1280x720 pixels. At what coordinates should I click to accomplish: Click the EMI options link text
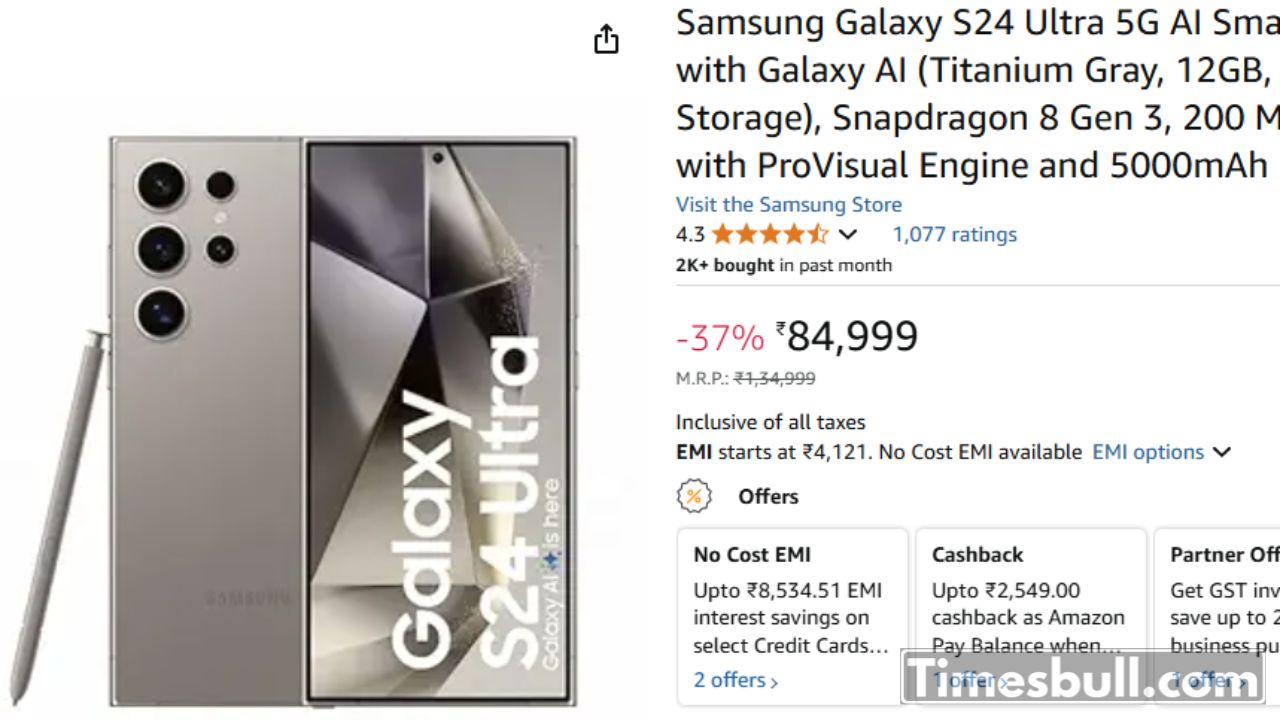[1147, 452]
